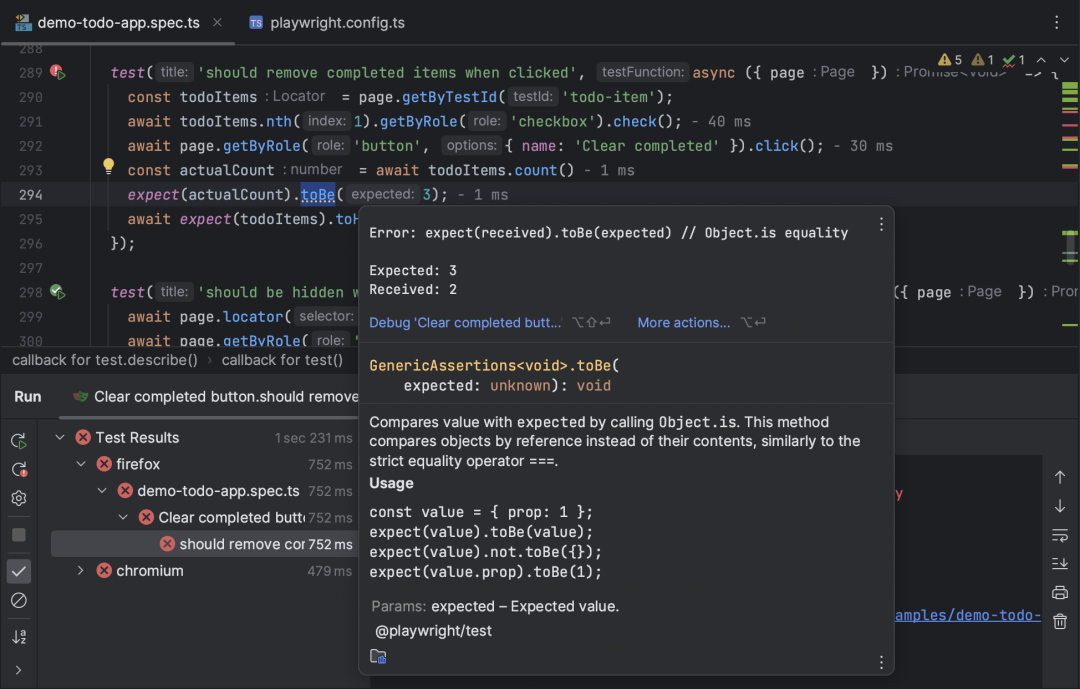
Task: Click soft-wrap icon in console toolbar
Action: 1060,535
